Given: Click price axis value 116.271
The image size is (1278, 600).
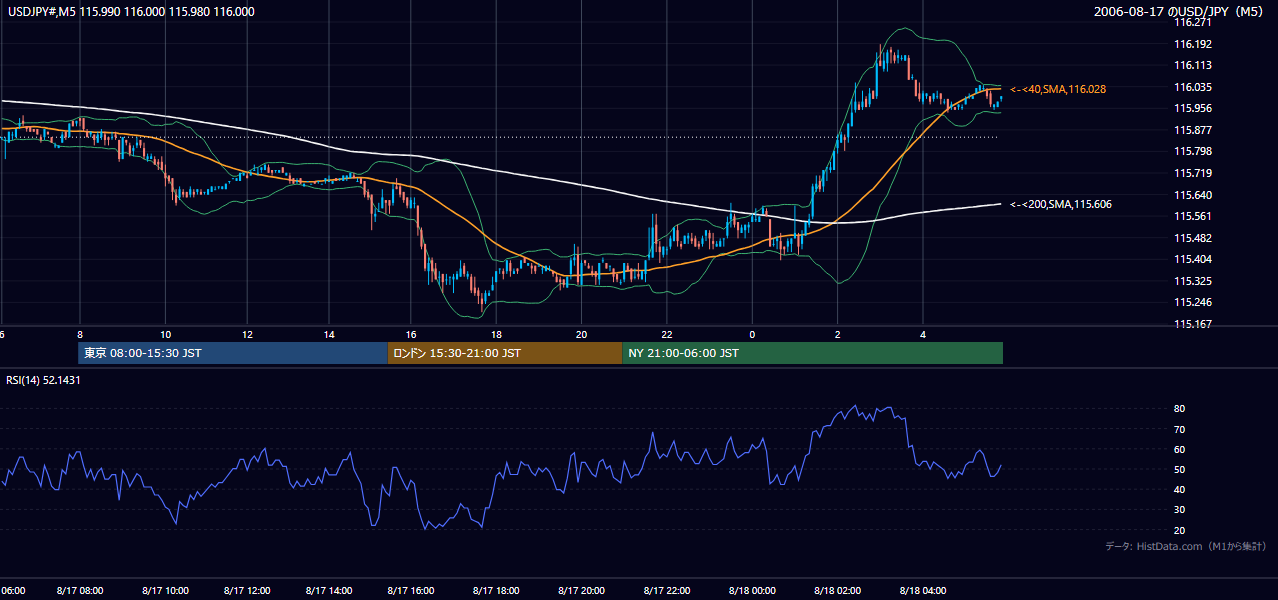Looking at the screenshot, I should [x=1193, y=22].
